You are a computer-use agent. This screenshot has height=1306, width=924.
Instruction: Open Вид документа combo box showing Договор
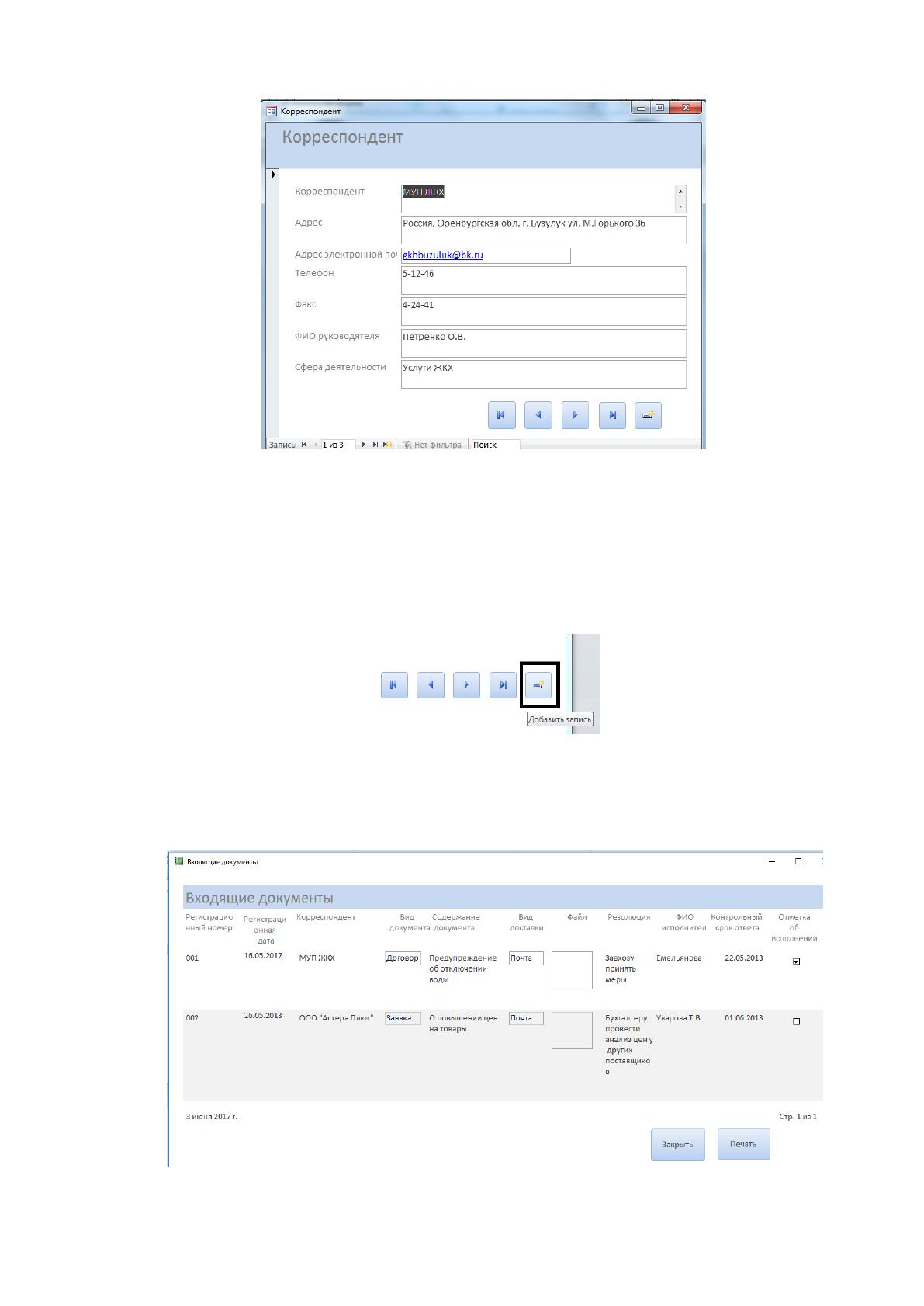pyautogui.click(x=403, y=958)
